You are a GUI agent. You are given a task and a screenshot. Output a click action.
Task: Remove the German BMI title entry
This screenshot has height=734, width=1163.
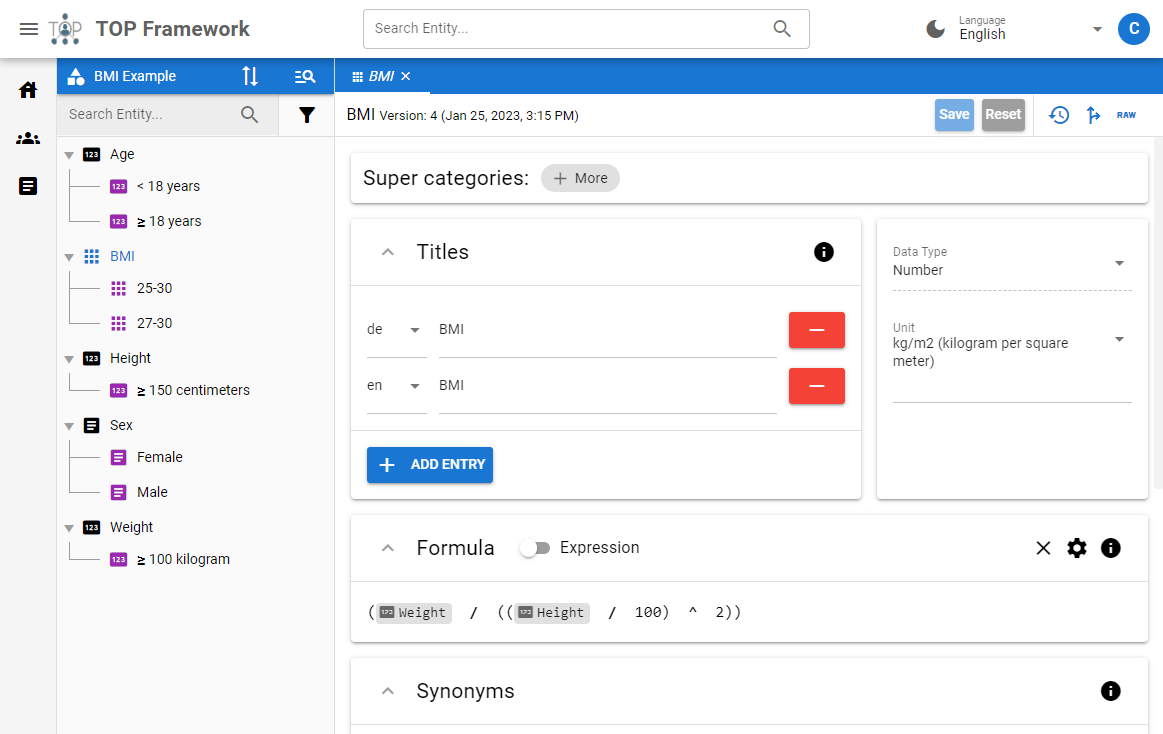tap(816, 330)
